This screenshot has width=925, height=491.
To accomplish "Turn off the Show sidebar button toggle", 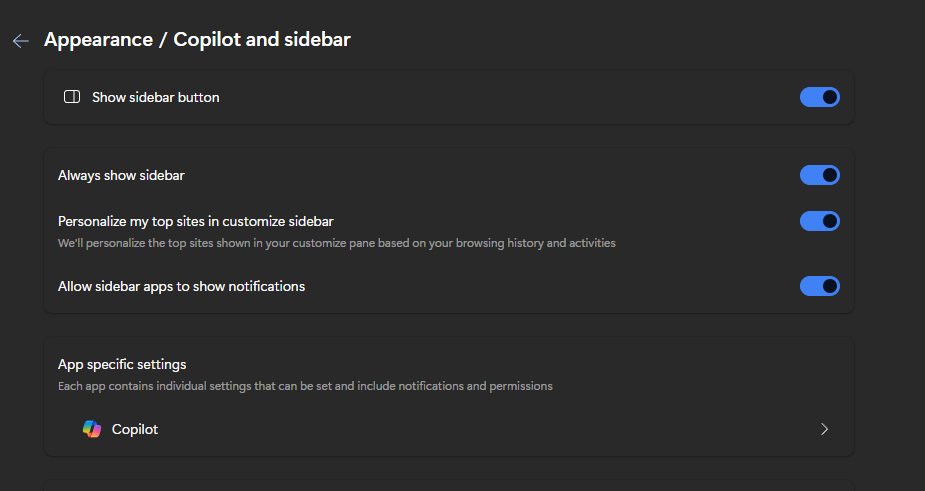I will [819, 97].
